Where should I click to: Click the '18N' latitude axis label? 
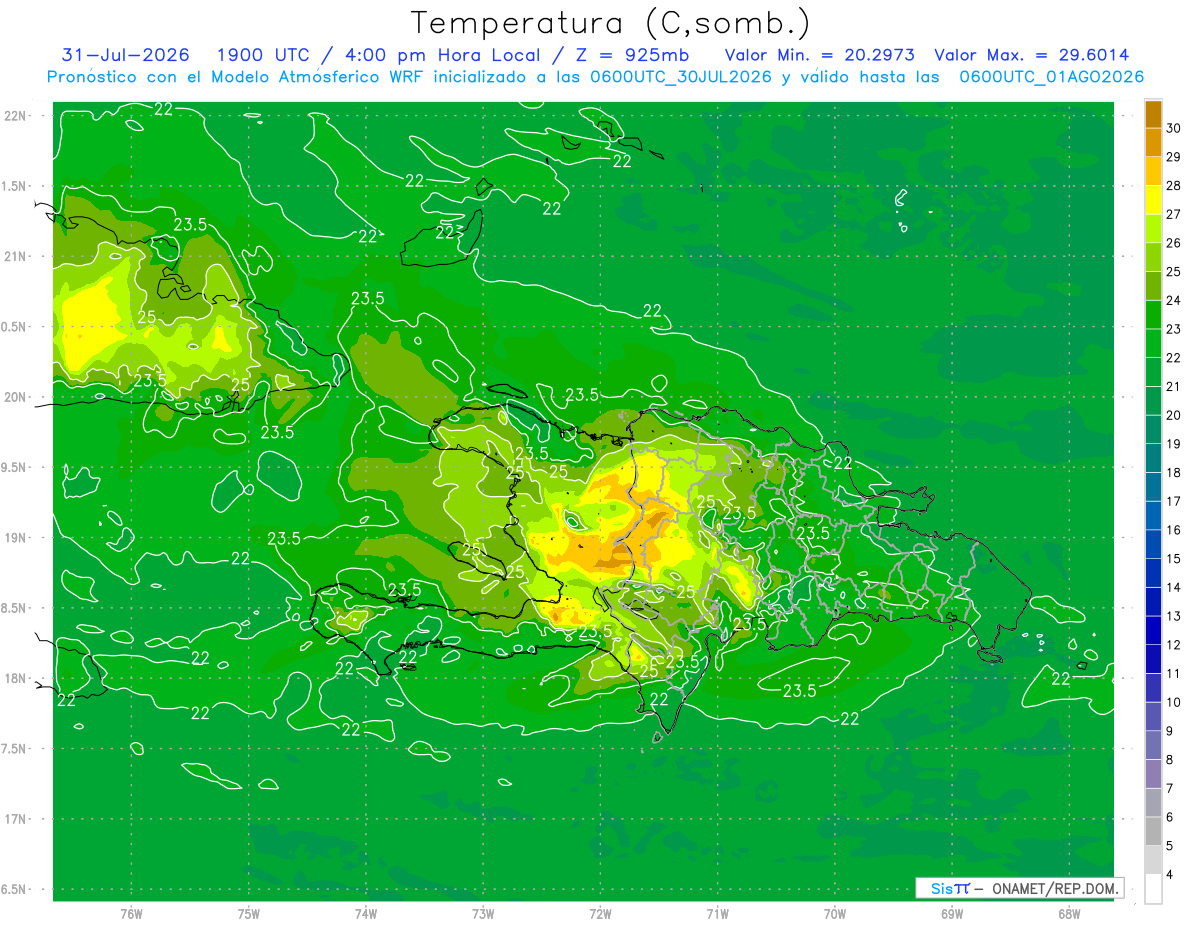16,678
